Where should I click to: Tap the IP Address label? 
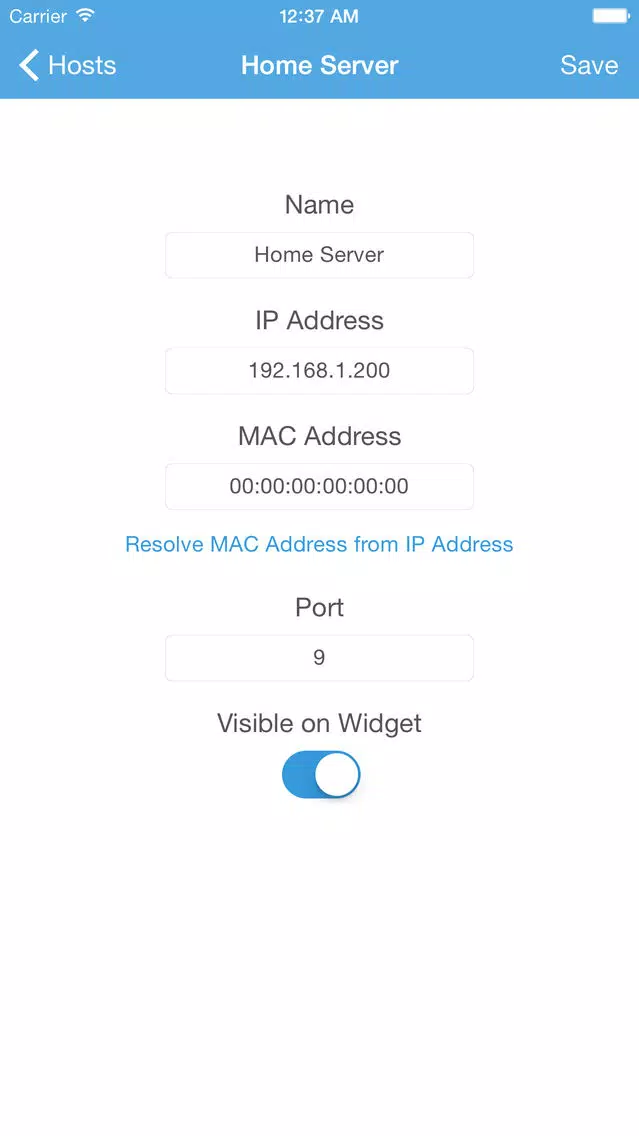pyautogui.click(x=320, y=320)
